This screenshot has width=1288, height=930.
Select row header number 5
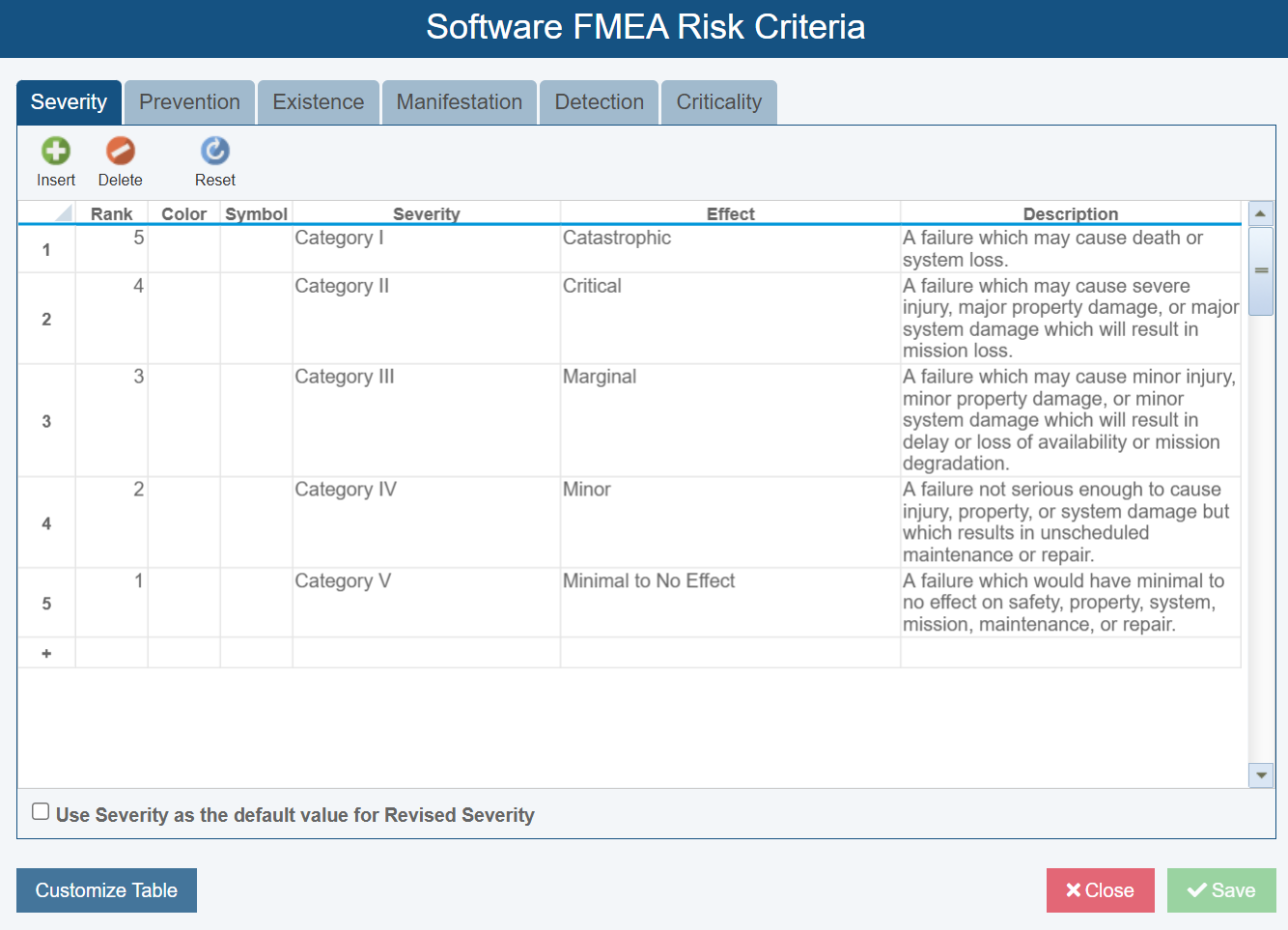click(46, 603)
